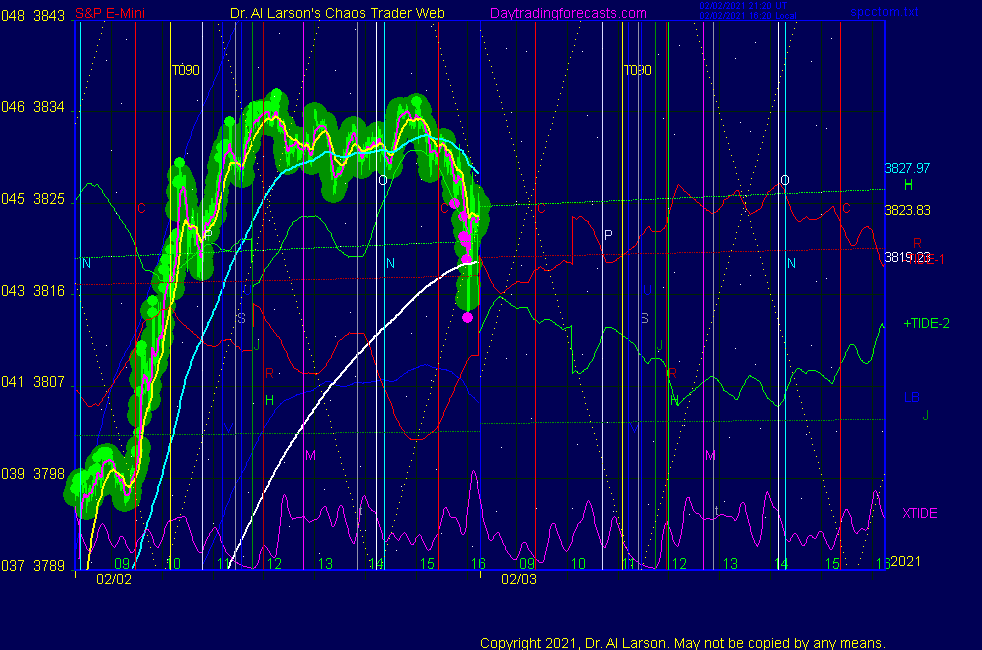This screenshot has width=982, height=650.
Task: Click the 3807 price axis label
Action: coord(49,382)
